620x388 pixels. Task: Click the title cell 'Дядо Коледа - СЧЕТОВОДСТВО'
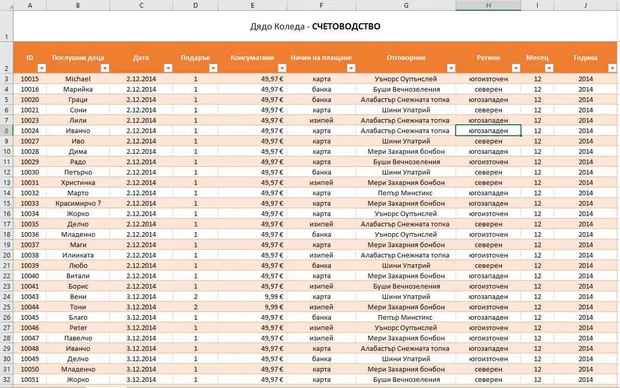[x=315, y=26]
